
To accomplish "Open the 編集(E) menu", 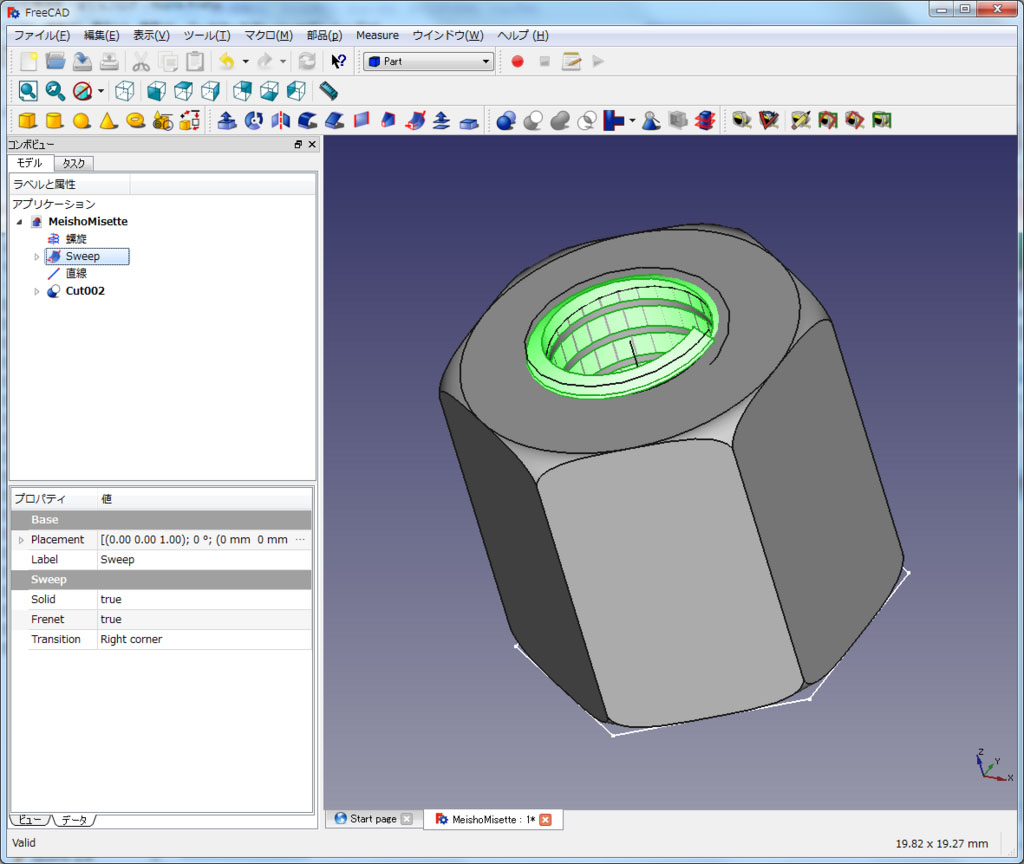I will [x=101, y=35].
